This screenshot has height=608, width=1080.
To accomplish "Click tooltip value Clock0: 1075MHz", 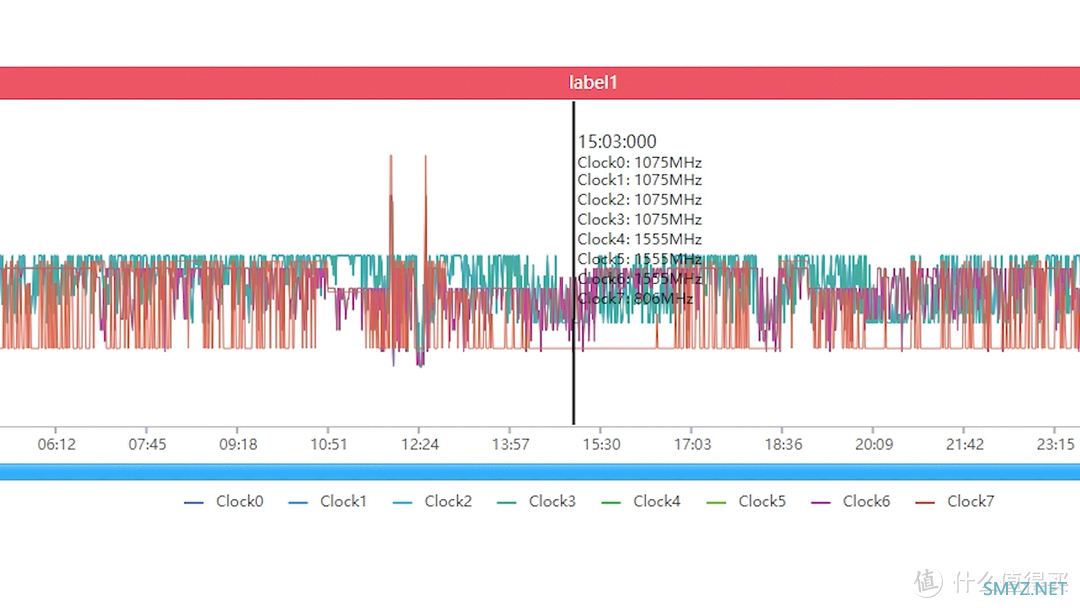I will [x=639, y=163].
